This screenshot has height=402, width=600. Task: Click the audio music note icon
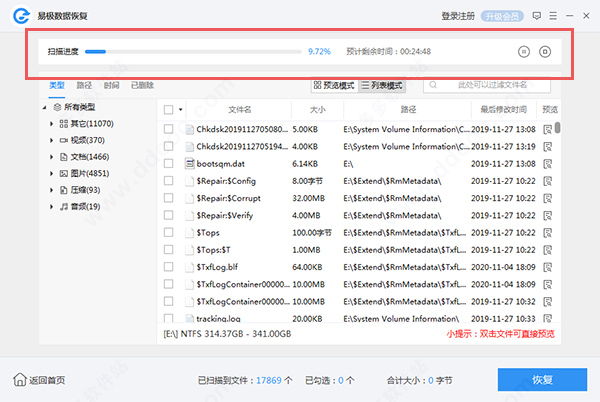64,207
